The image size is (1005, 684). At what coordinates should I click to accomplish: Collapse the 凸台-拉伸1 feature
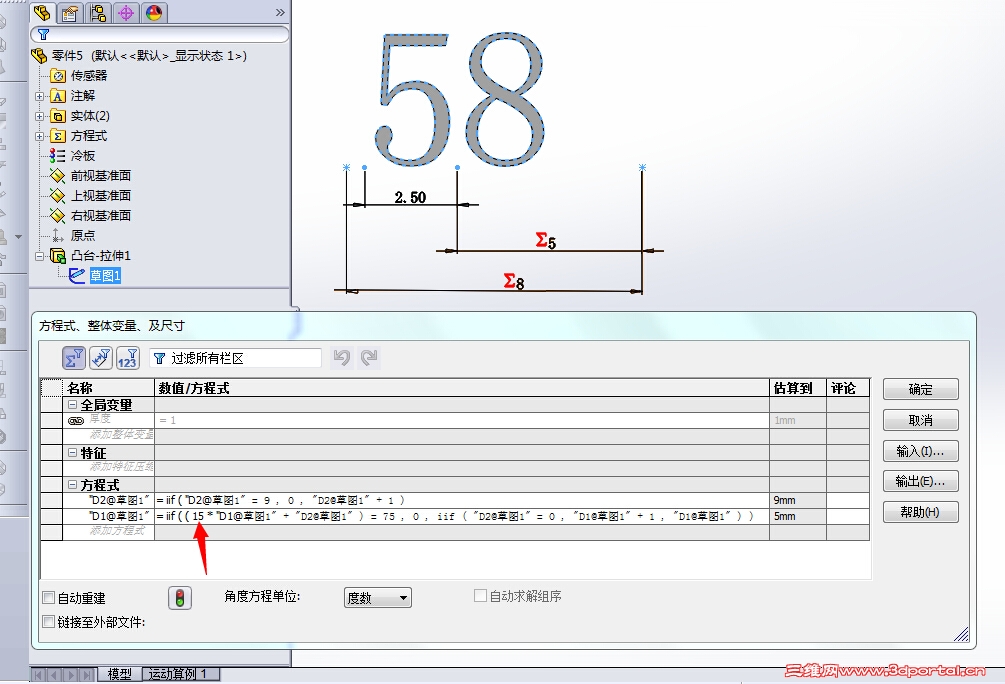[x=40, y=256]
